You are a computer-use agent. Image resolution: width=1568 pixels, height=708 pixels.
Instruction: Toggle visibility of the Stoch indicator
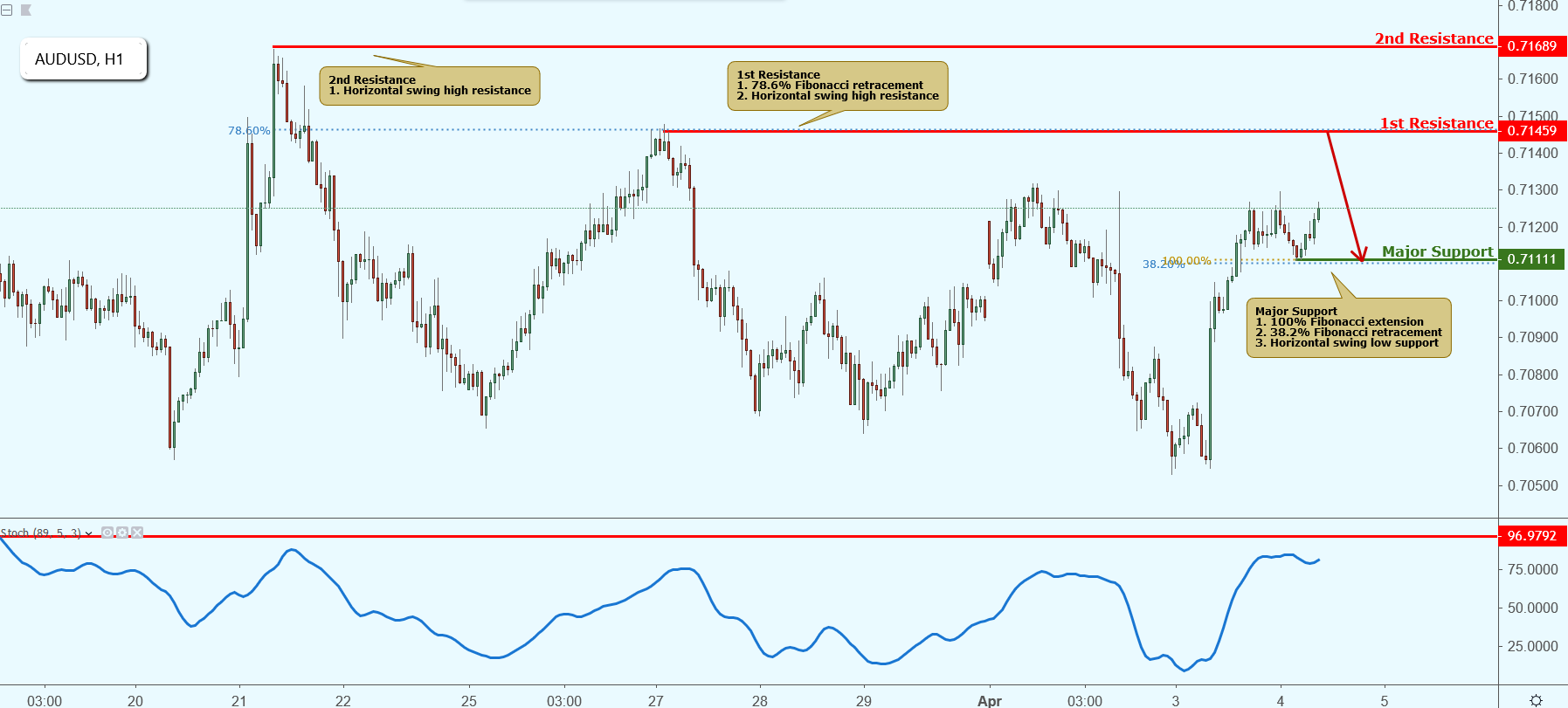pos(107,533)
